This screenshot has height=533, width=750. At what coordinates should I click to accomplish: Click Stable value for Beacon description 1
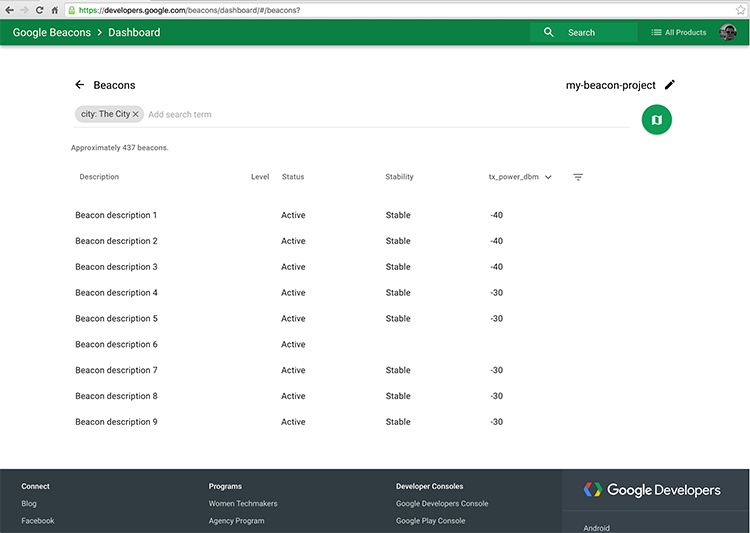(398, 215)
